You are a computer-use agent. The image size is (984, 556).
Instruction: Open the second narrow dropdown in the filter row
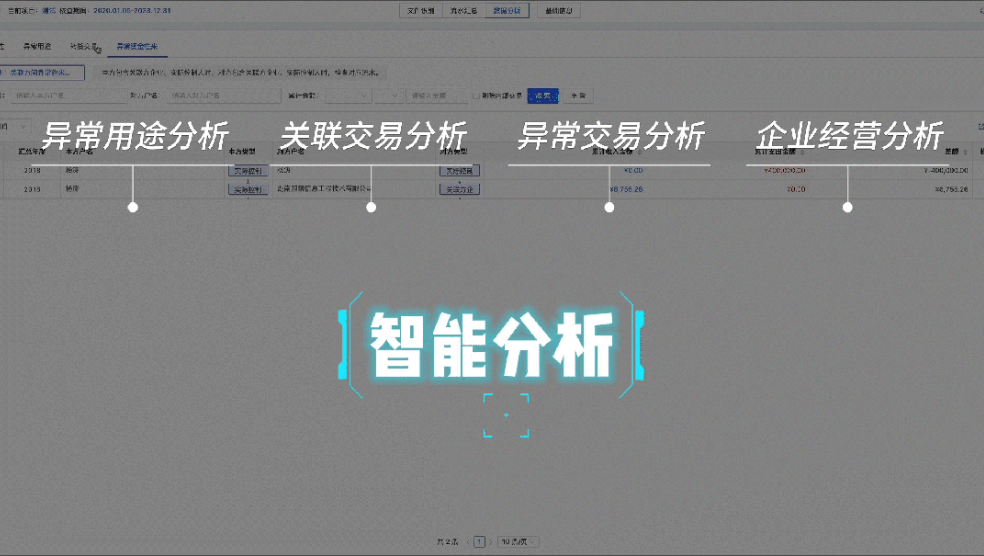389,96
